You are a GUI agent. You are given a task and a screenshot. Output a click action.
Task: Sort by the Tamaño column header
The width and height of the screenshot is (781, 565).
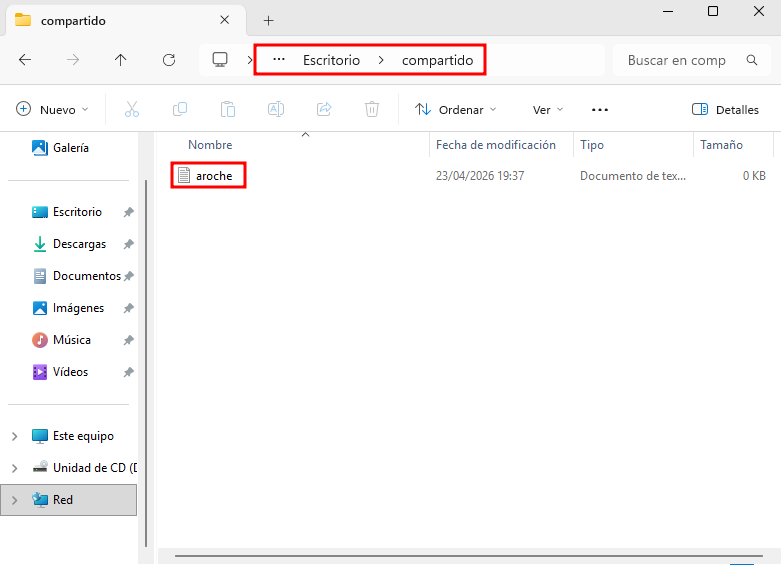(x=721, y=145)
